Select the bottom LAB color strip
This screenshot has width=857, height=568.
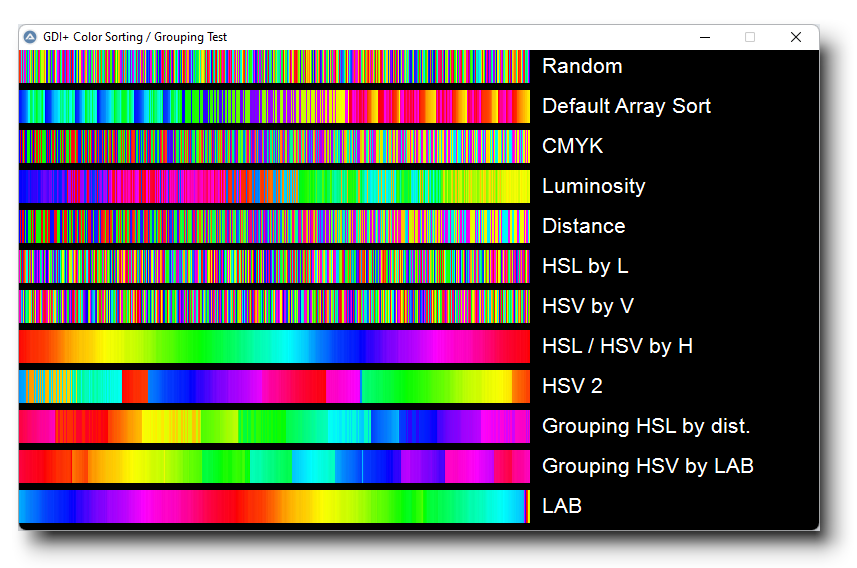pos(274,506)
